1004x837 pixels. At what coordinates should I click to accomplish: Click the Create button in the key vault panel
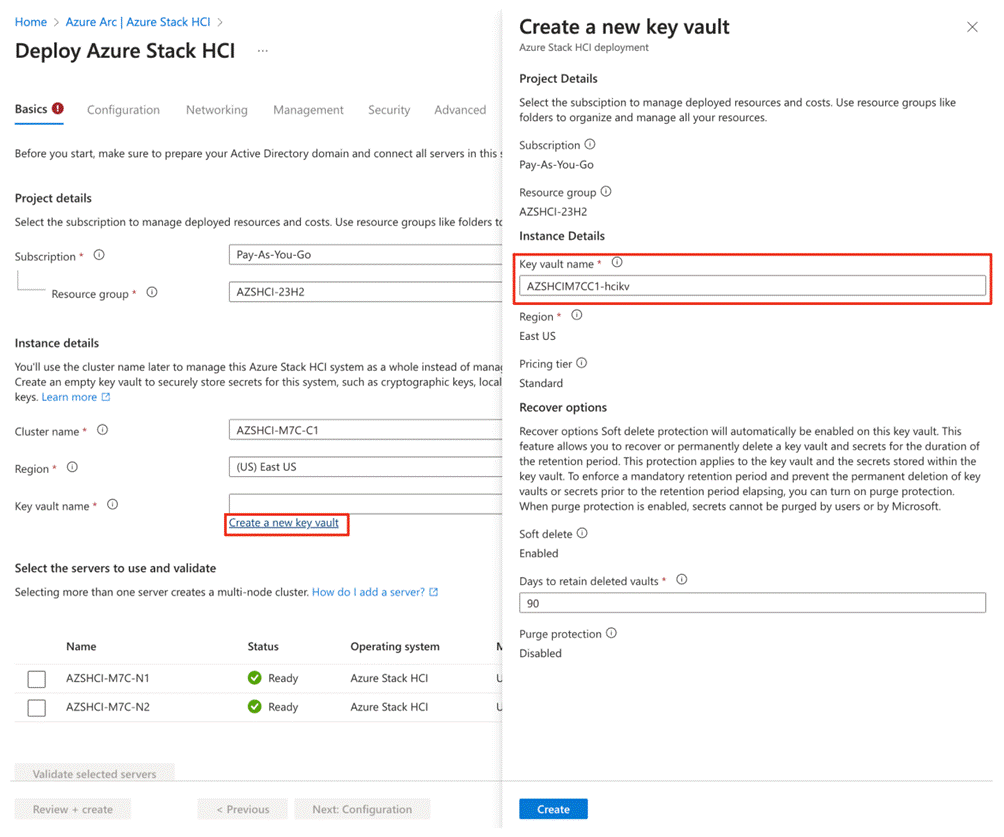[553, 809]
